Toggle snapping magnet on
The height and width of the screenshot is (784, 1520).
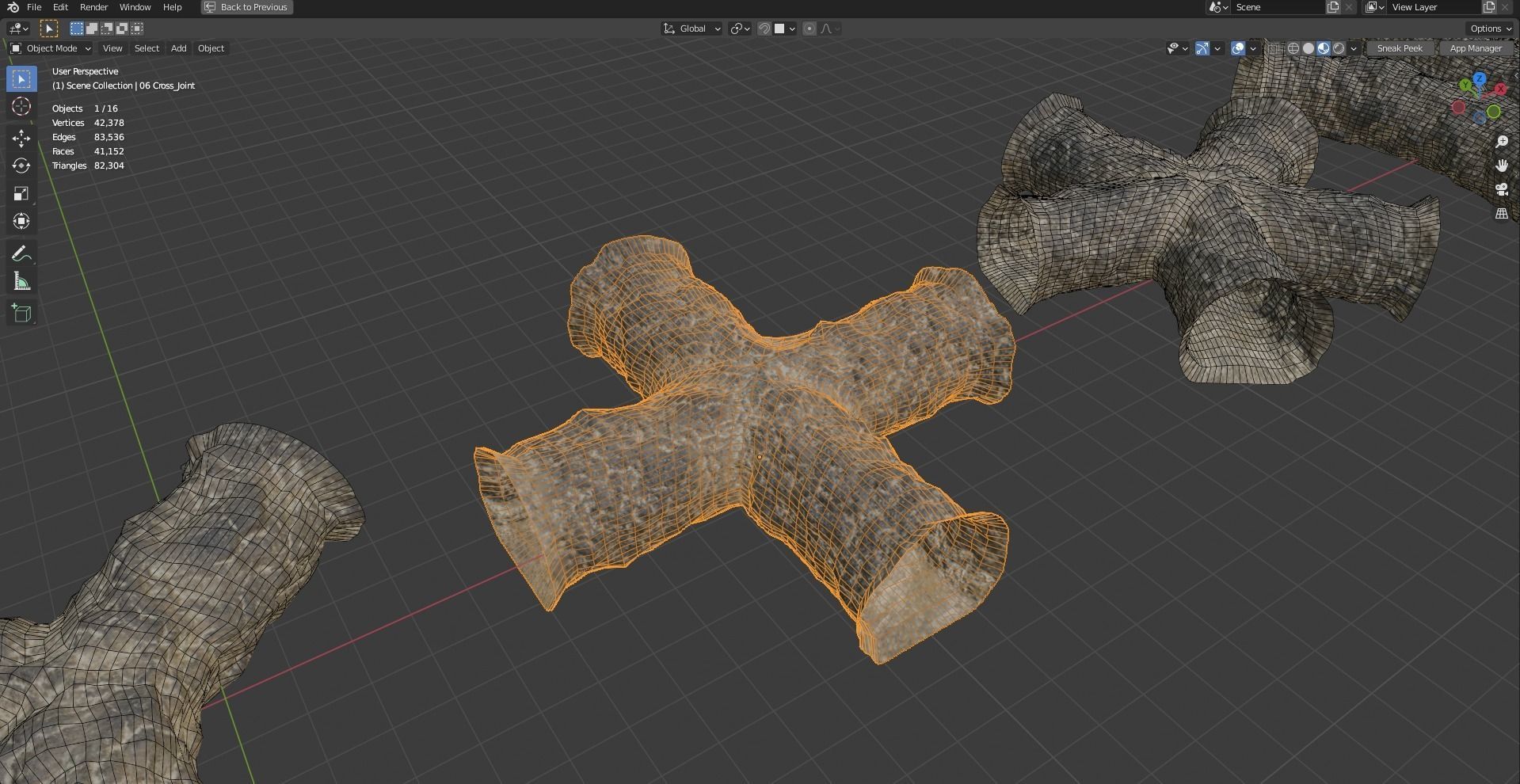764,29
